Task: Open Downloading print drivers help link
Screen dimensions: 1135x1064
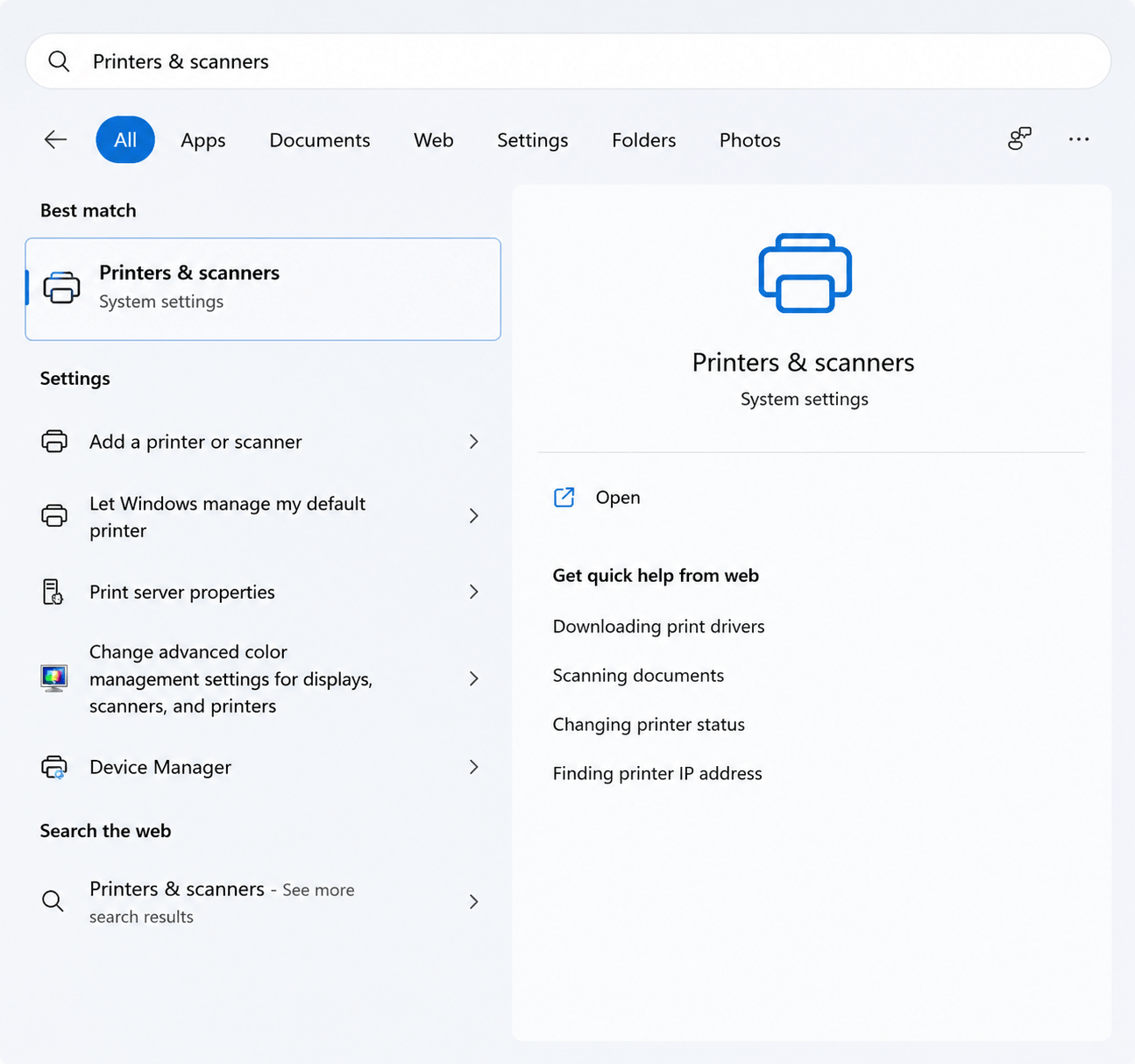Action: point(659,627)
